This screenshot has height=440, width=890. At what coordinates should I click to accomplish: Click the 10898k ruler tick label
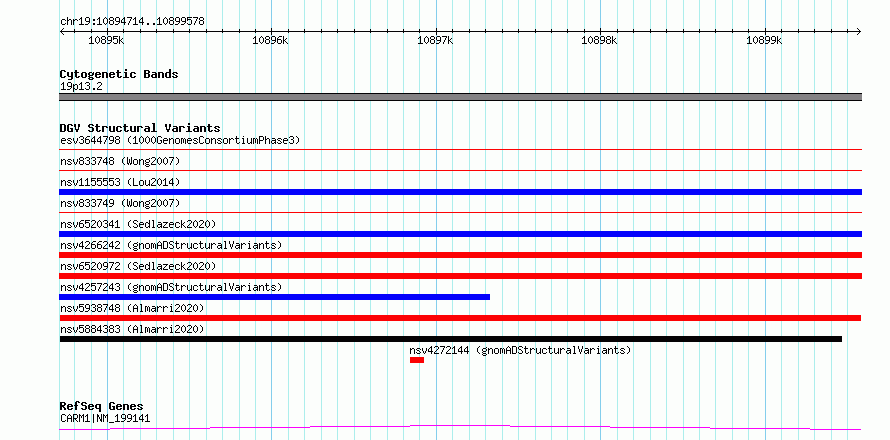[x=599, y=40]
